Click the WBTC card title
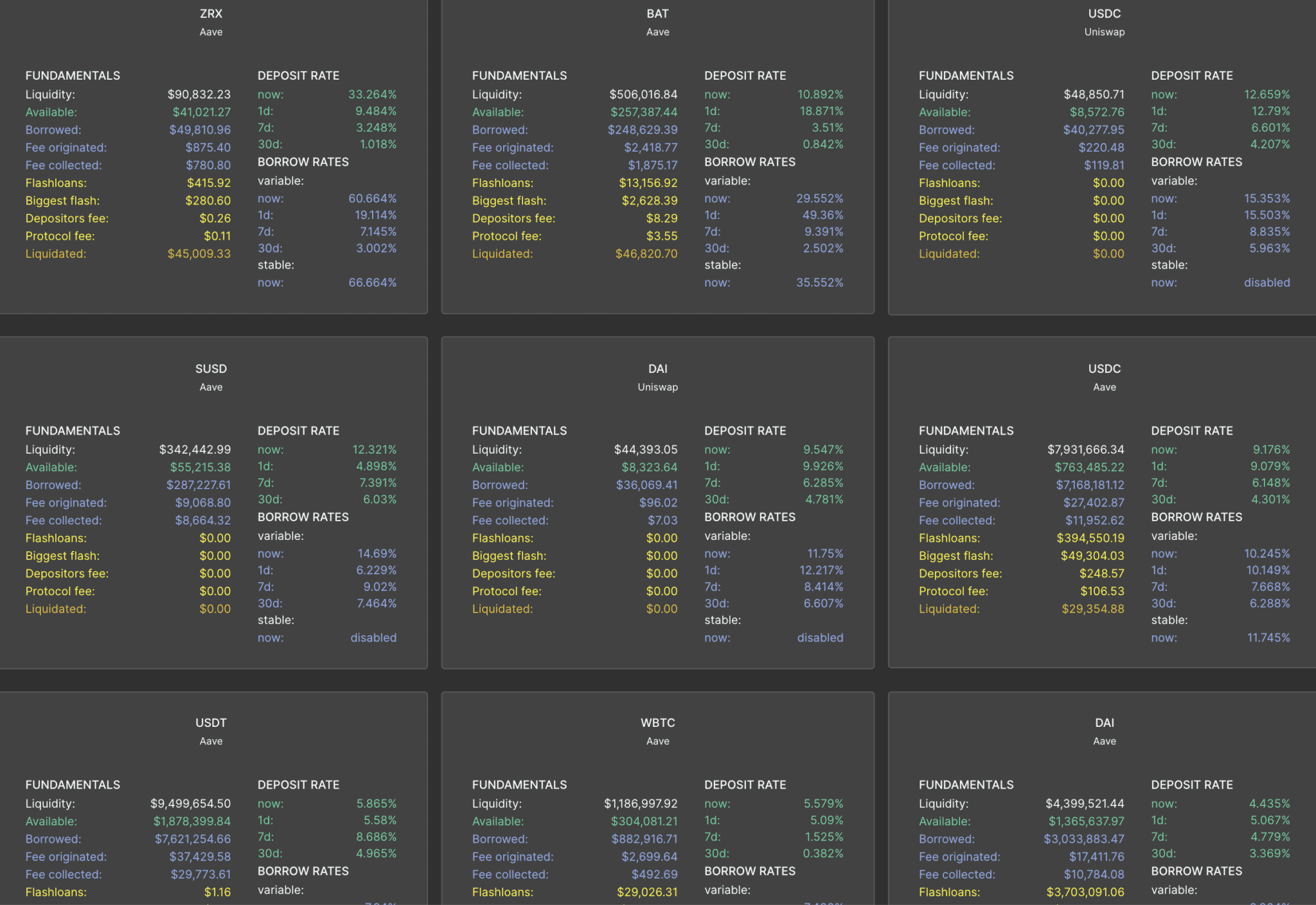 tap(657, 723)
